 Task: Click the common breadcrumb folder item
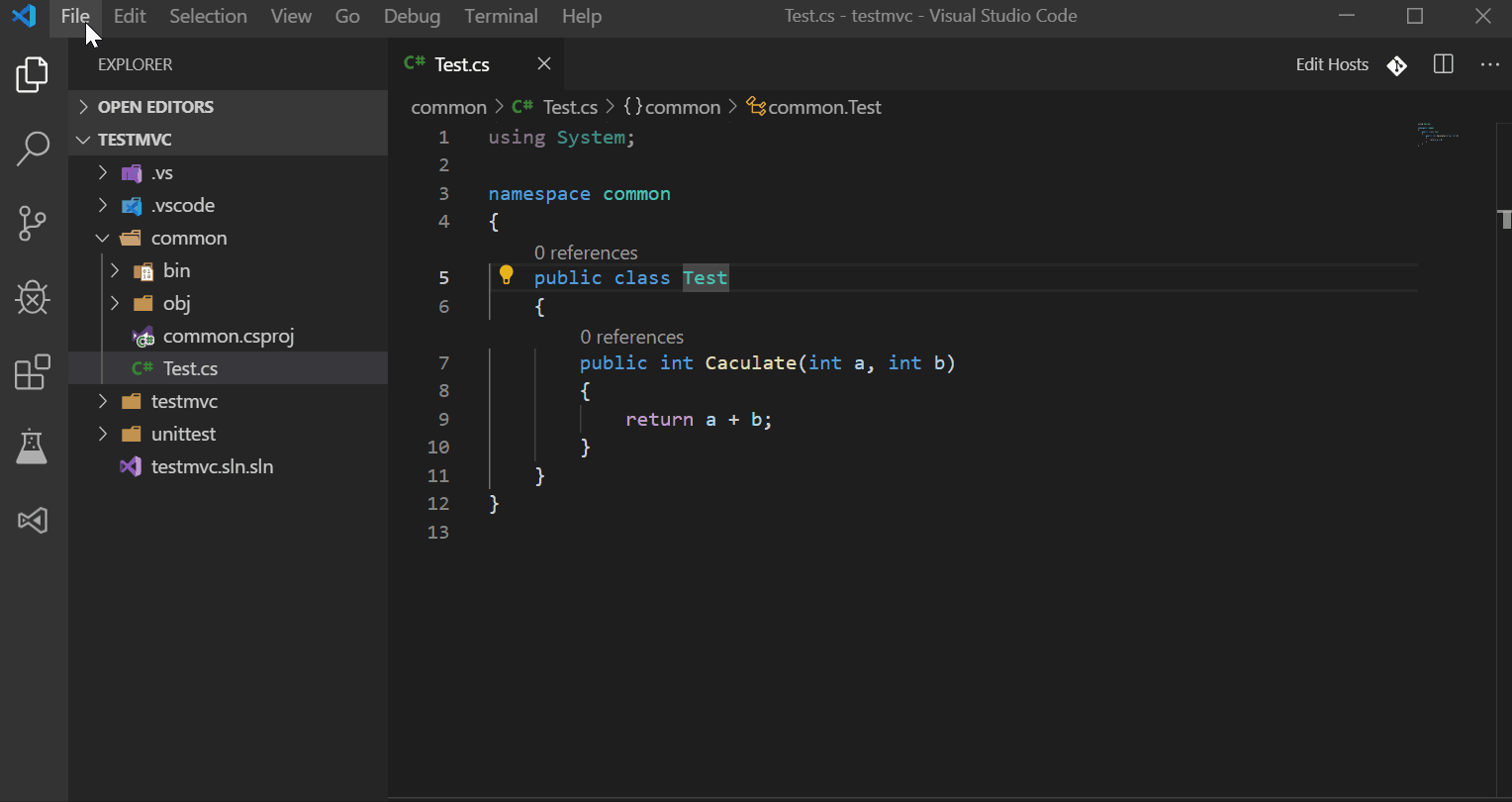449,107
